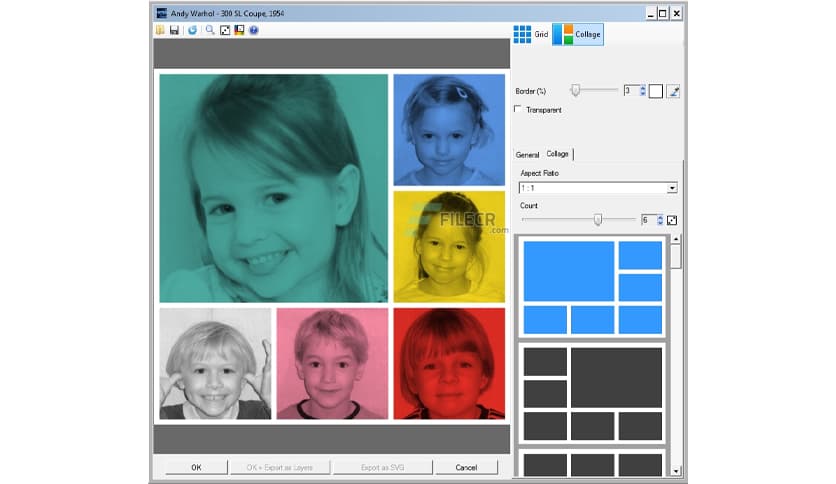
Task: Click the layout list scroll down arrow
Action: (x=676, y=471)
